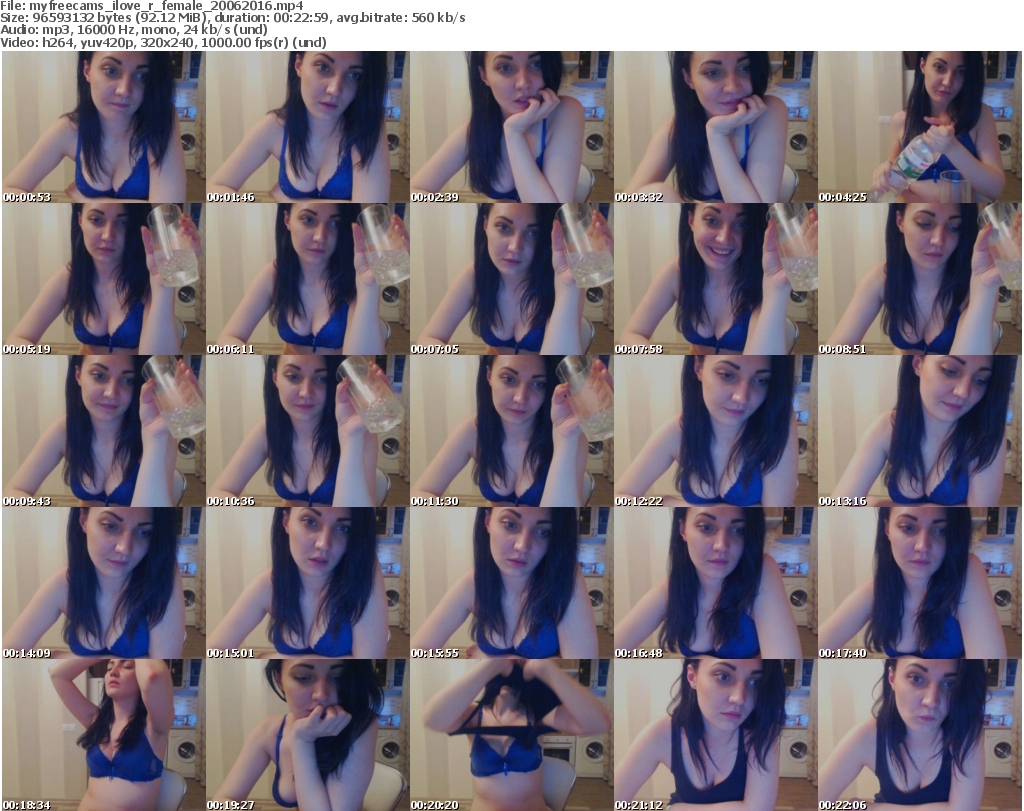Screen dimensions: 1024x811
Task: Select the thumbnail timestamped 00:12:22
Action: click(715, 431)
